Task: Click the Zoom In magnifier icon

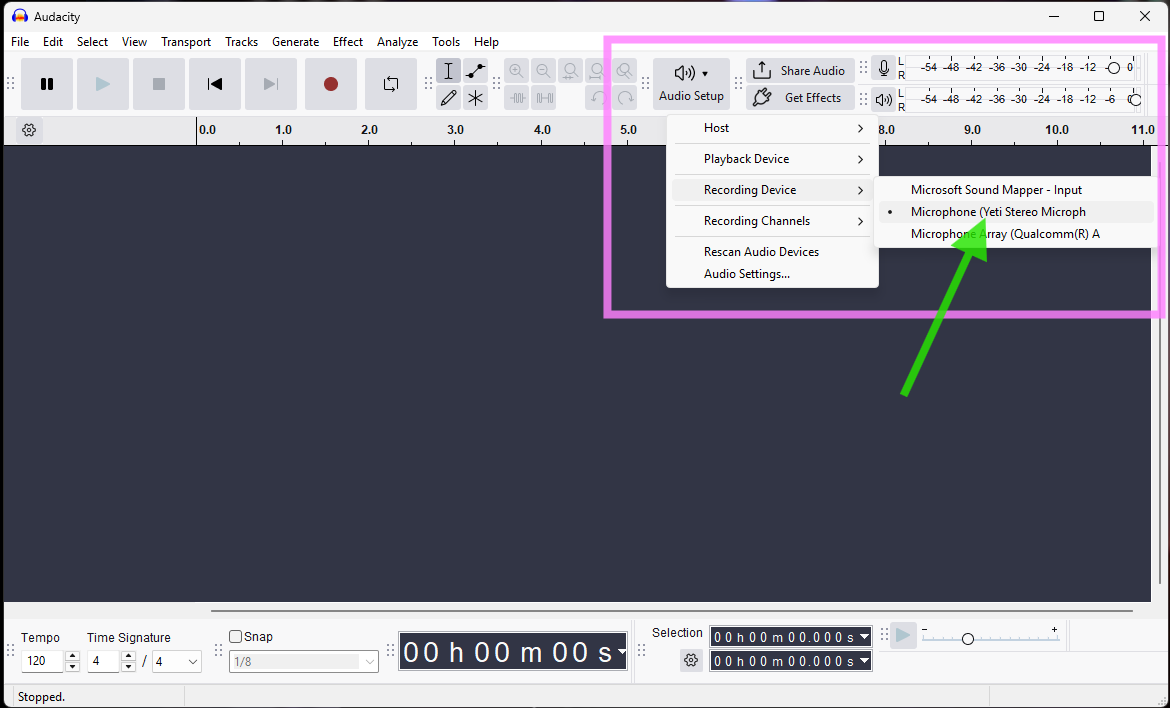Action: coord(516,71)
